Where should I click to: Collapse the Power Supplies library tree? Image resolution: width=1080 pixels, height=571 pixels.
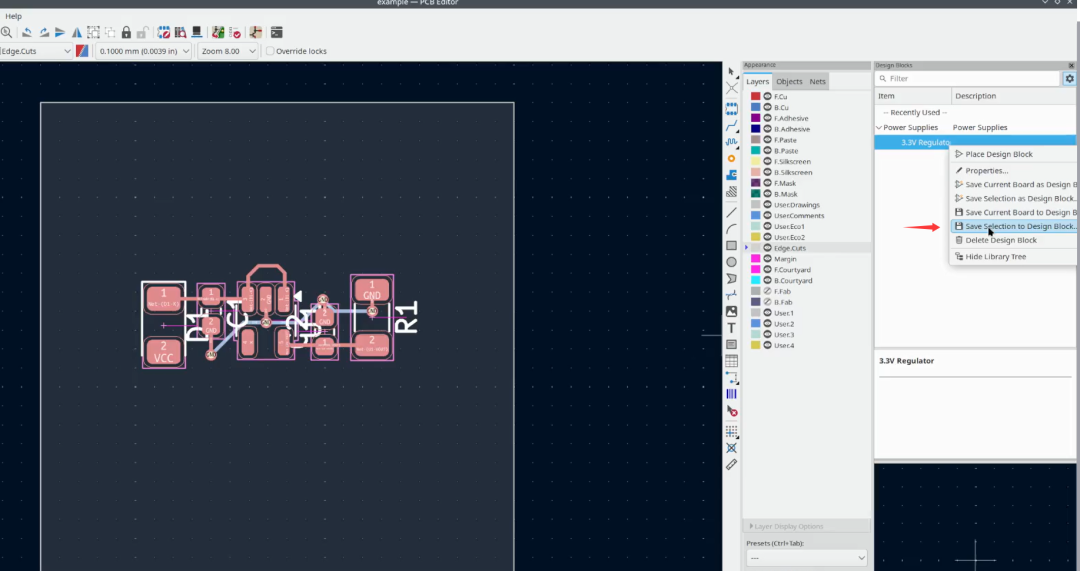point(879,128)
